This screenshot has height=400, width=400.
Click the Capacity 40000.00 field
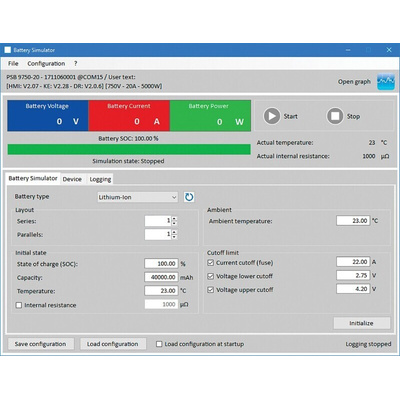pyautogui.click(x=161, y=277)
